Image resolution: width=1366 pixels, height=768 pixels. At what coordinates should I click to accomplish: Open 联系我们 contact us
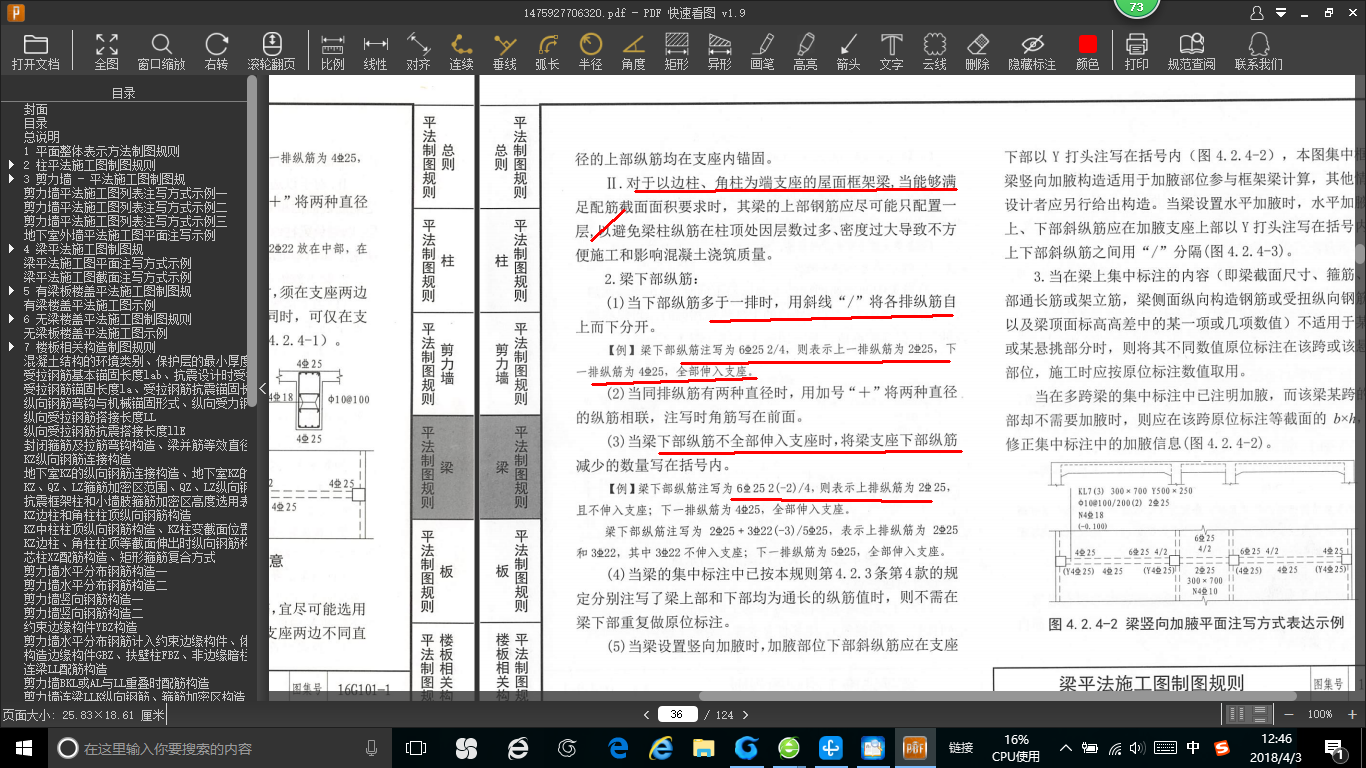pos(1259,51)
